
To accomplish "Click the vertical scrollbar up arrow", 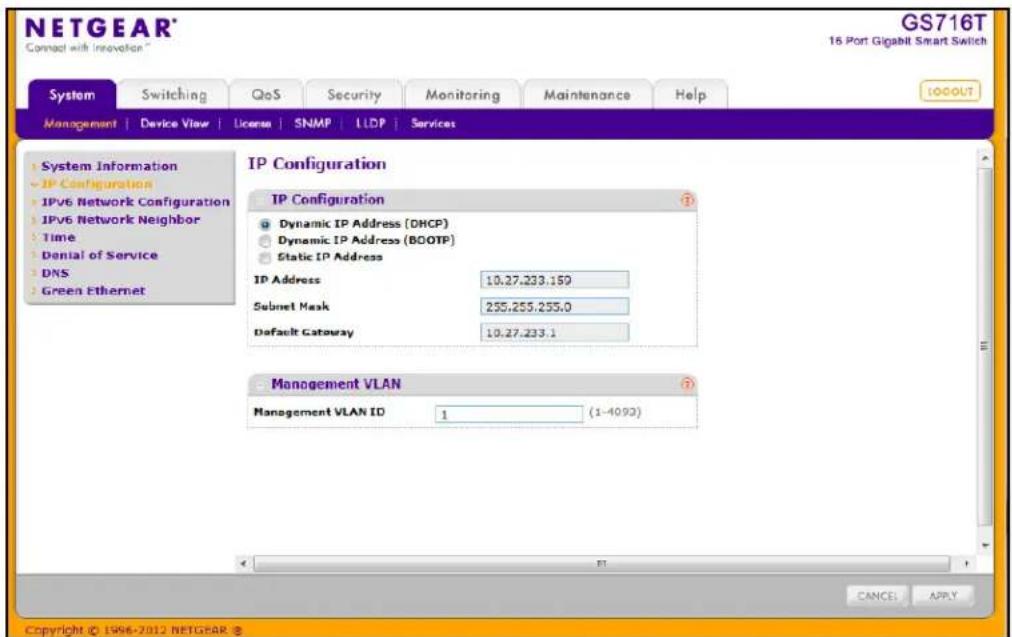I will point(985,158).
